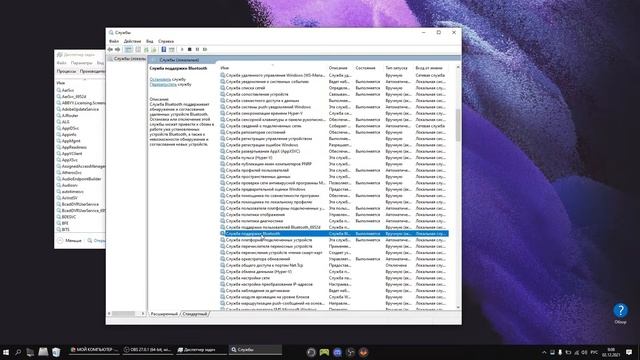This screenshot has height=360, width=640.
Task: Open Параметры menu in Task Manager
Action: tap(81, 63)
